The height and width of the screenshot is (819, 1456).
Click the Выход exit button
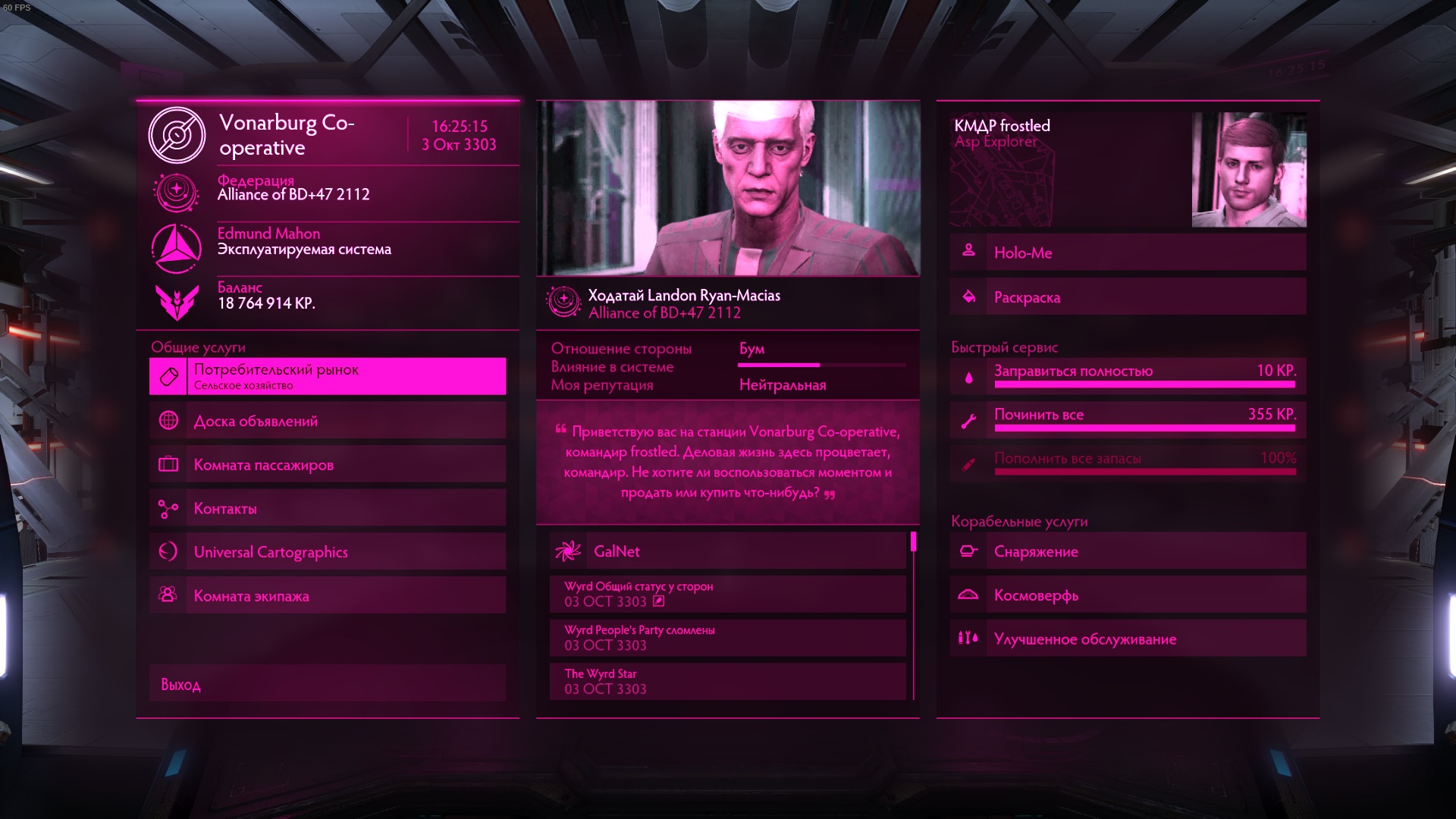[x=328, y=684]
